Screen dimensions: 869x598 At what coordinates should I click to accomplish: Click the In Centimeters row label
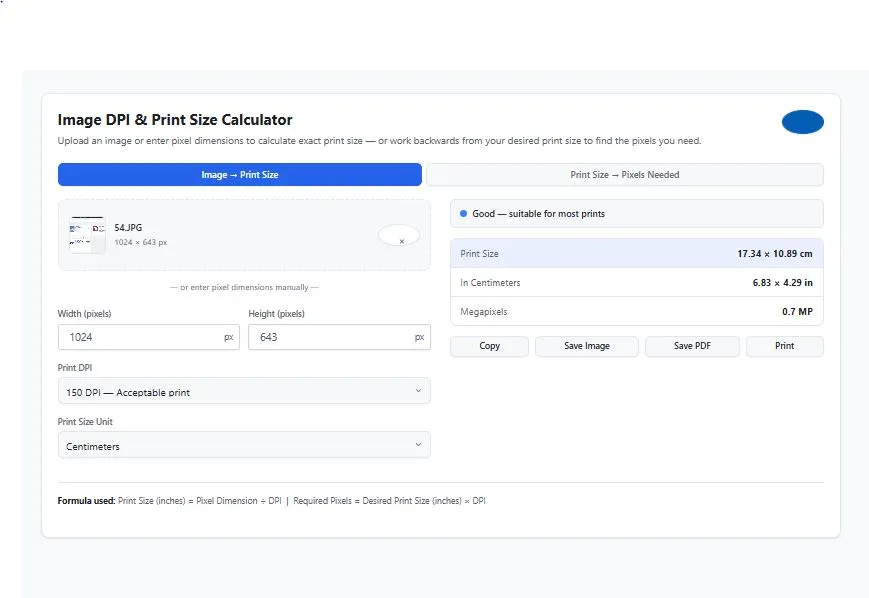(490, 283)
